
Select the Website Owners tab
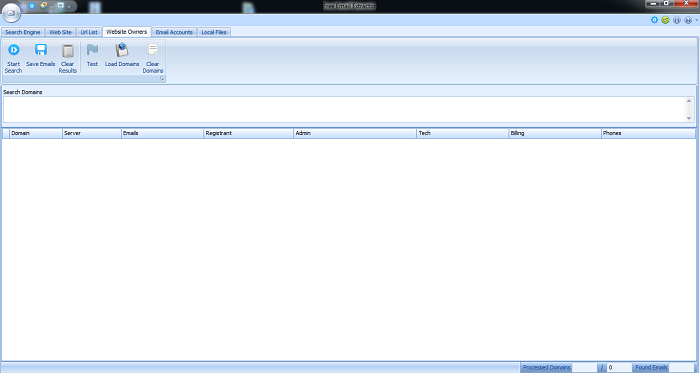(127, 32)
